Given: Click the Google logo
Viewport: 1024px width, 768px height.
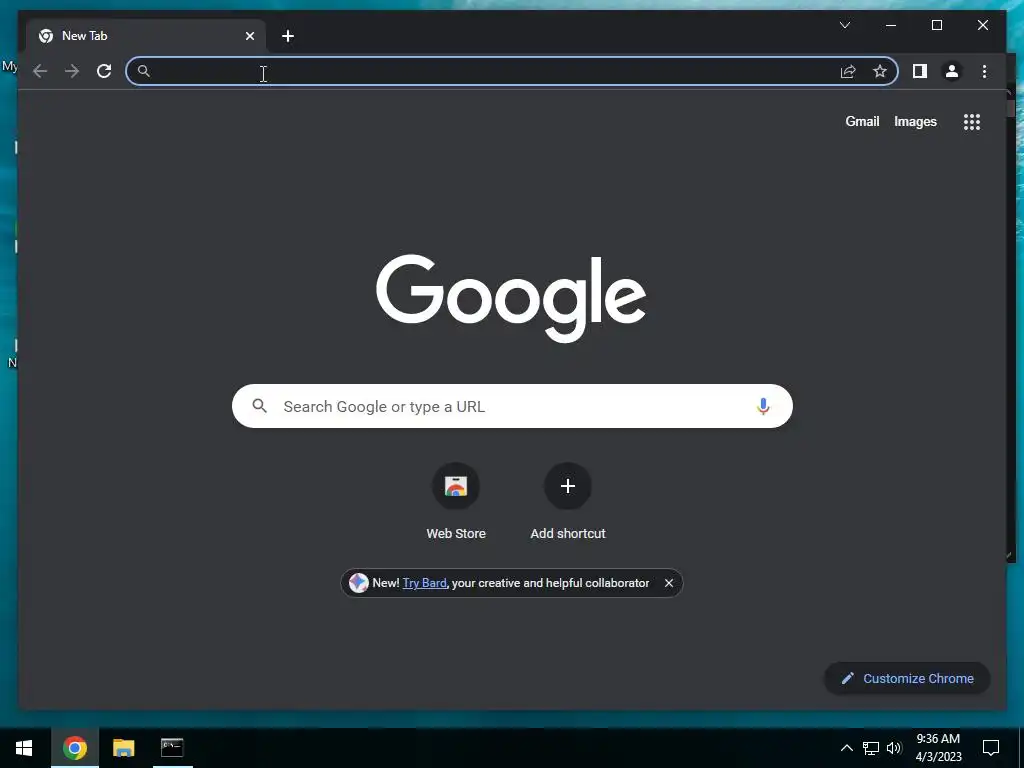Looking at the screenshot, I should 511,298.
